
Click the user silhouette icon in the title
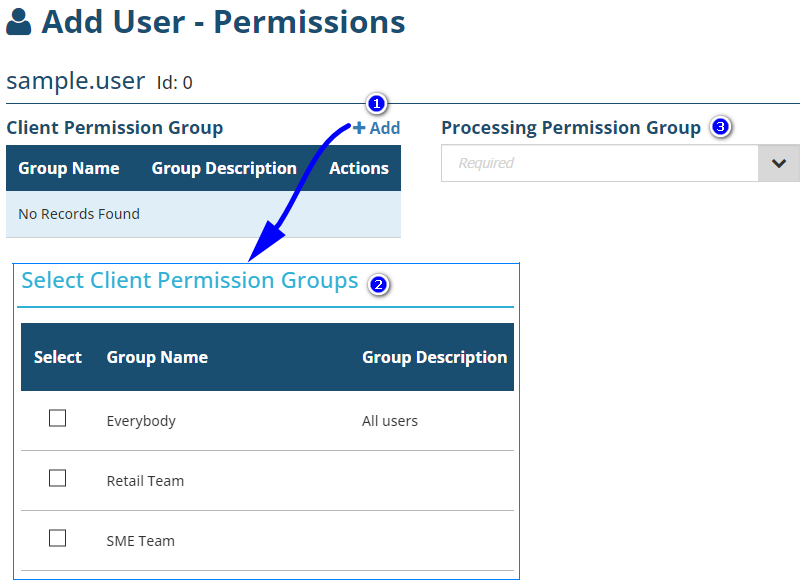[20, 23]
